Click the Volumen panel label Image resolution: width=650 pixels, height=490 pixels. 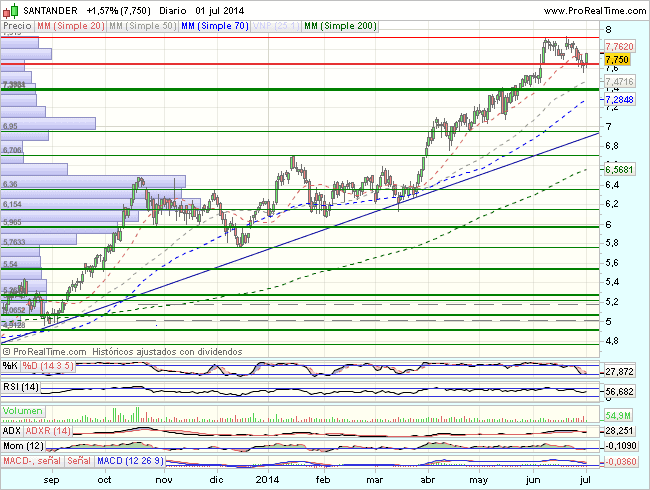pyautogui.click(x=24, y=411)
